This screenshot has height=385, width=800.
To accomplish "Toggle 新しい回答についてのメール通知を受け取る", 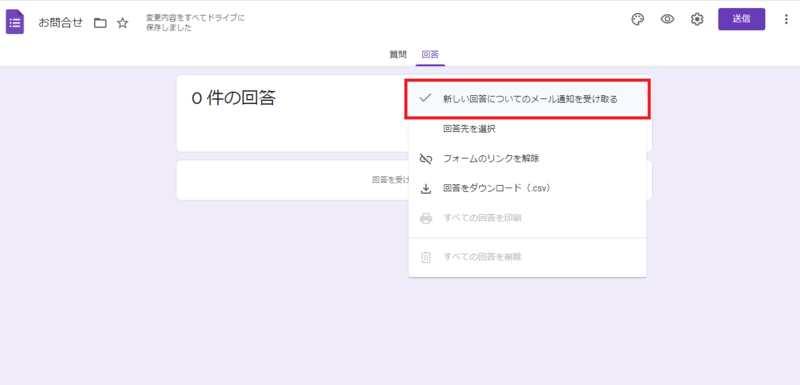I will tap(528, 99).
